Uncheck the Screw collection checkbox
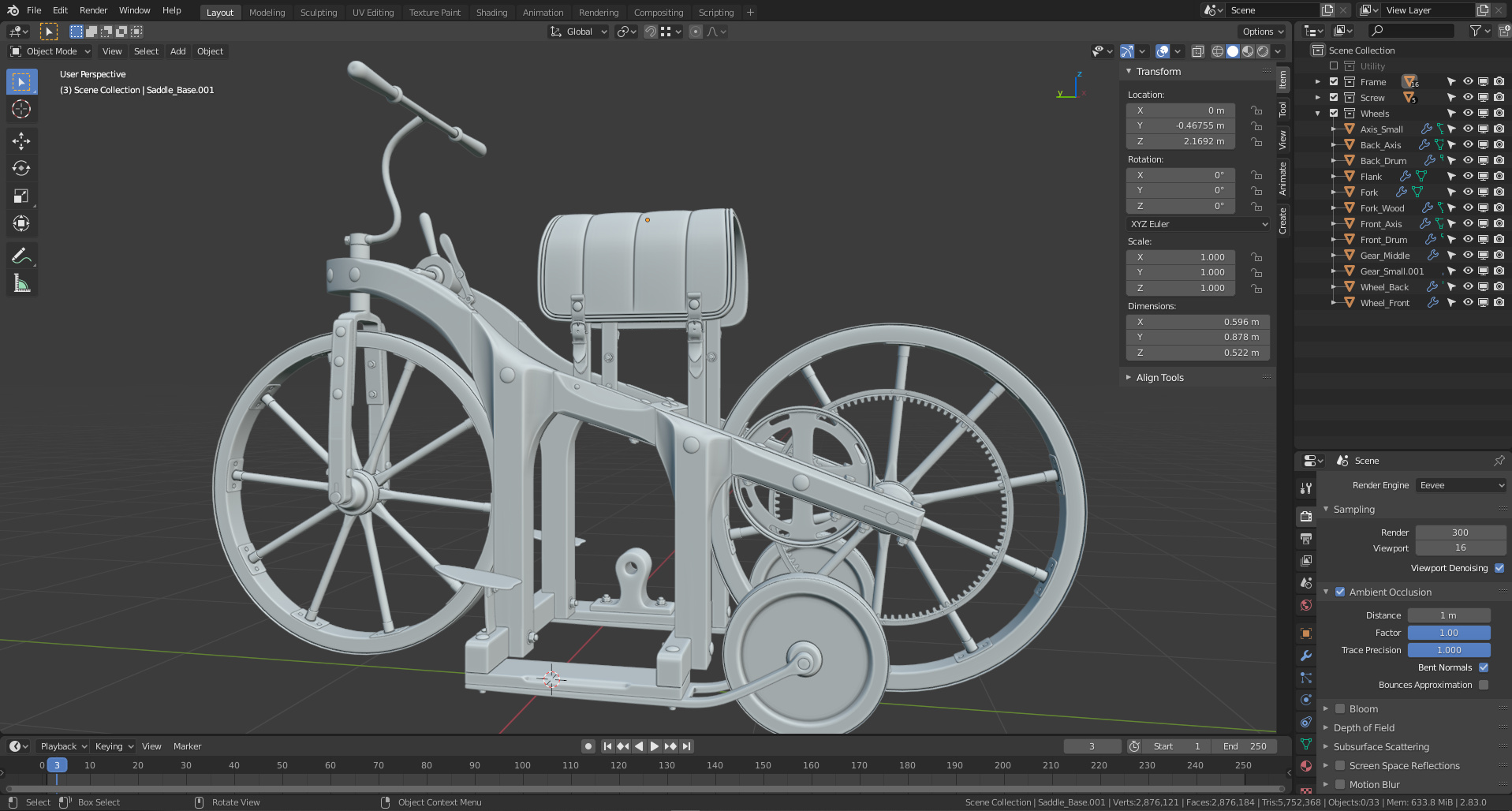 click(x=1334, y=98)
